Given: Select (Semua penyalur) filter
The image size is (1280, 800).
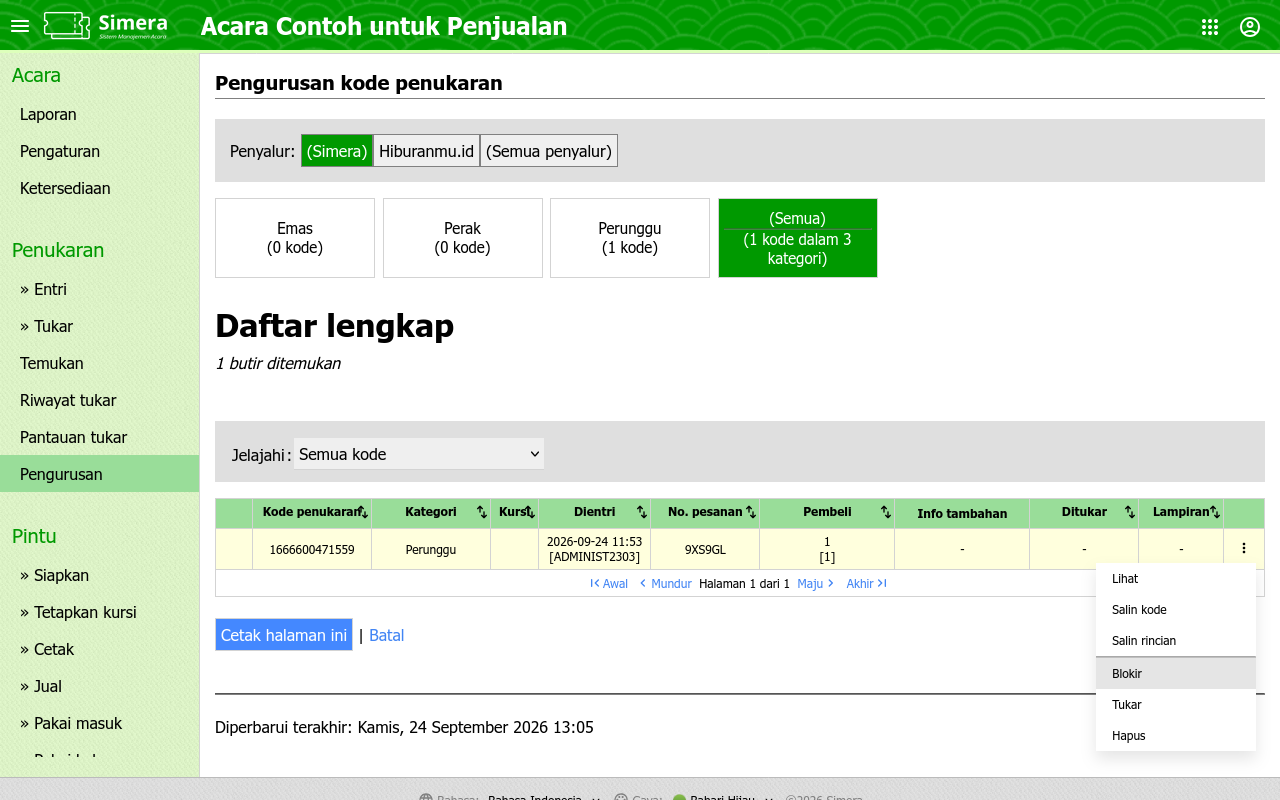Looking at the screenshot, I should click(549, 151).
